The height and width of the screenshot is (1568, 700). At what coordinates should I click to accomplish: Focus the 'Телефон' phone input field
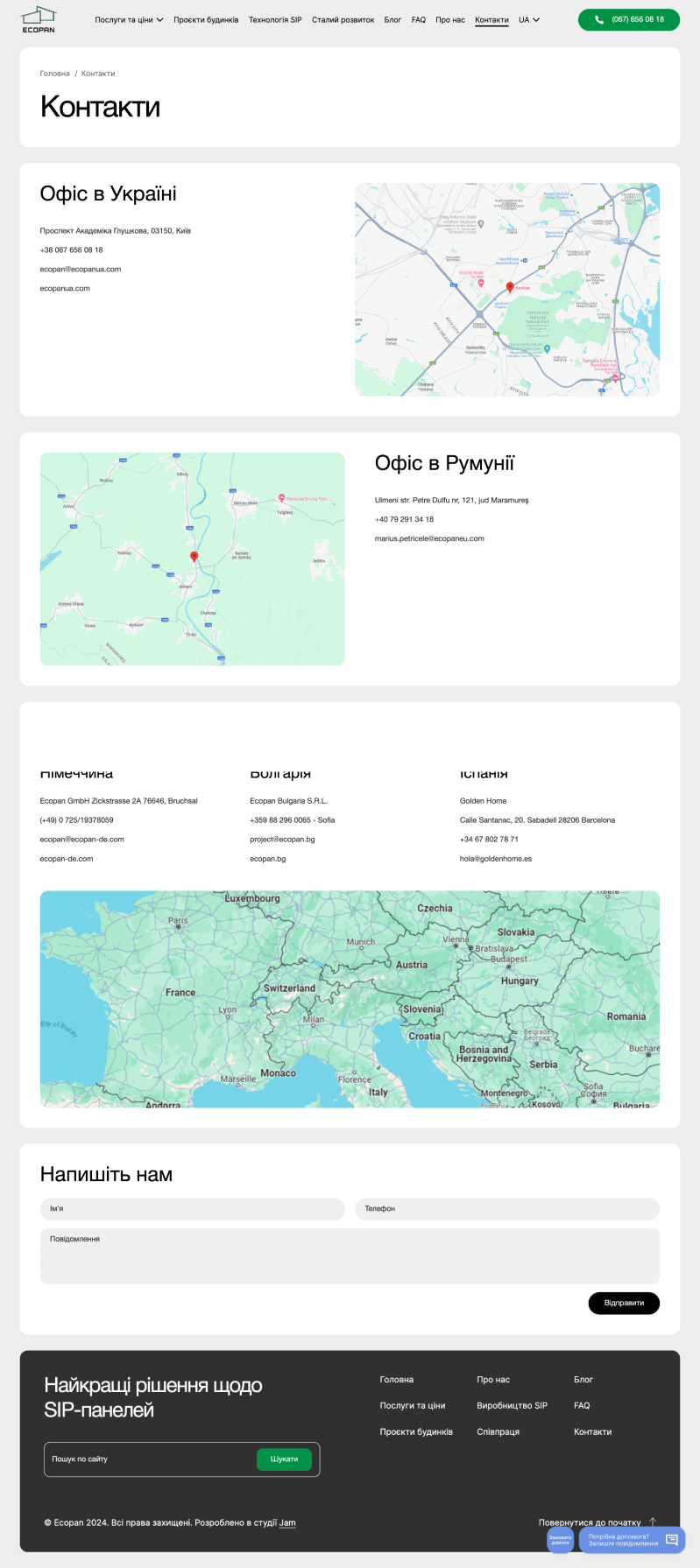click(x=506, y=1209)
